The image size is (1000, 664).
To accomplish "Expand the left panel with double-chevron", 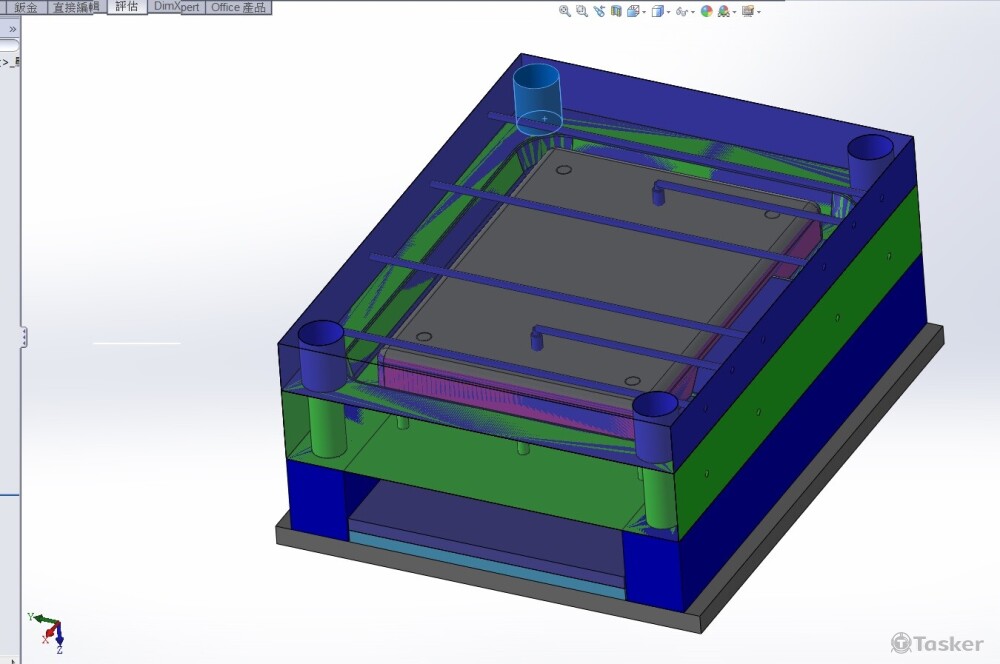I will point(12,29).
